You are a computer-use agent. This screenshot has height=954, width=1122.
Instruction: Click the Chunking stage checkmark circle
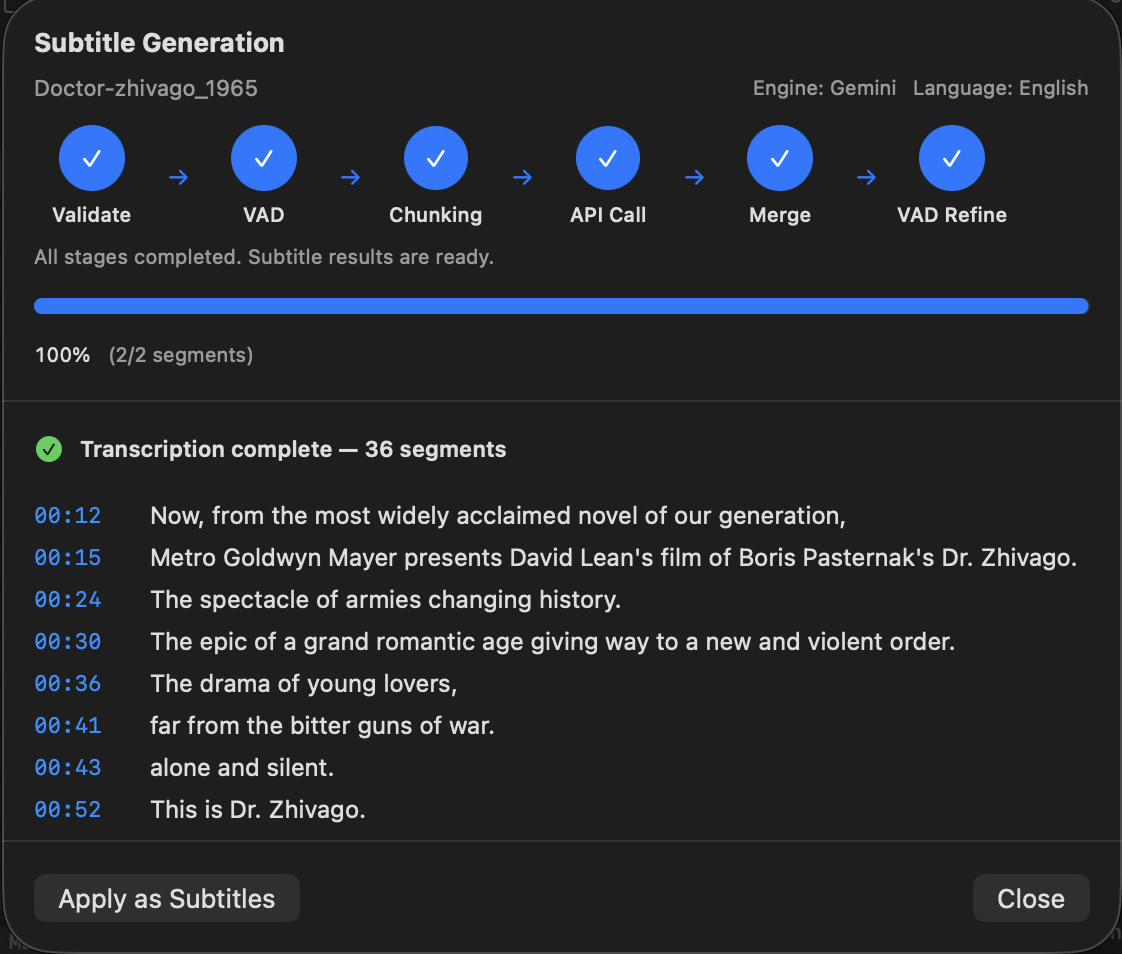coord(436,158)
